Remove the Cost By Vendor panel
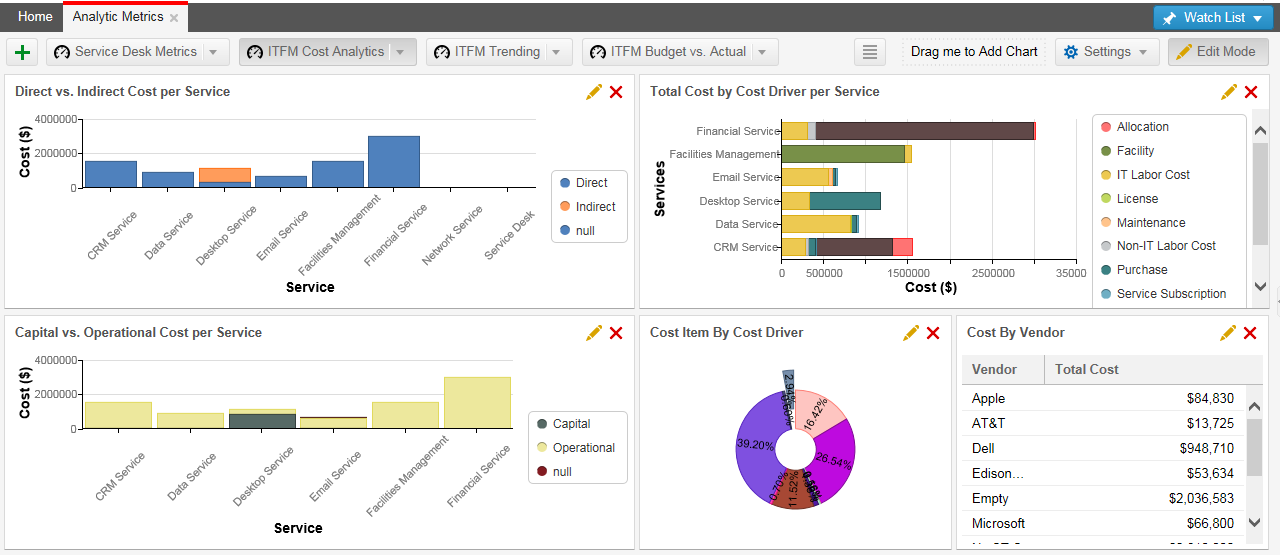Image resolution: width=1280 pixels, height=555 pixels. click(1250, 333)
